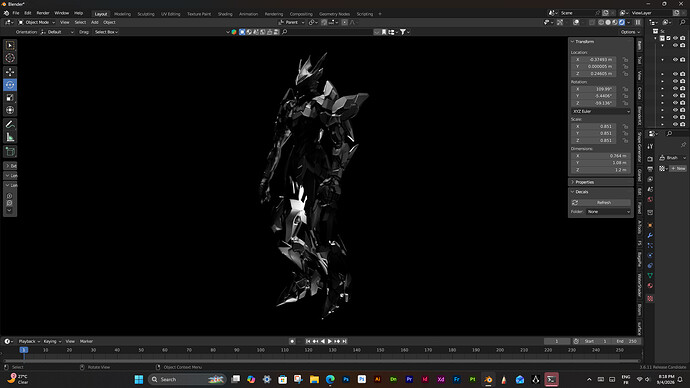Open the Decals Folder None dropdown
The width and height of the screenshot is (690, 388).
click(x=609, y=212)
